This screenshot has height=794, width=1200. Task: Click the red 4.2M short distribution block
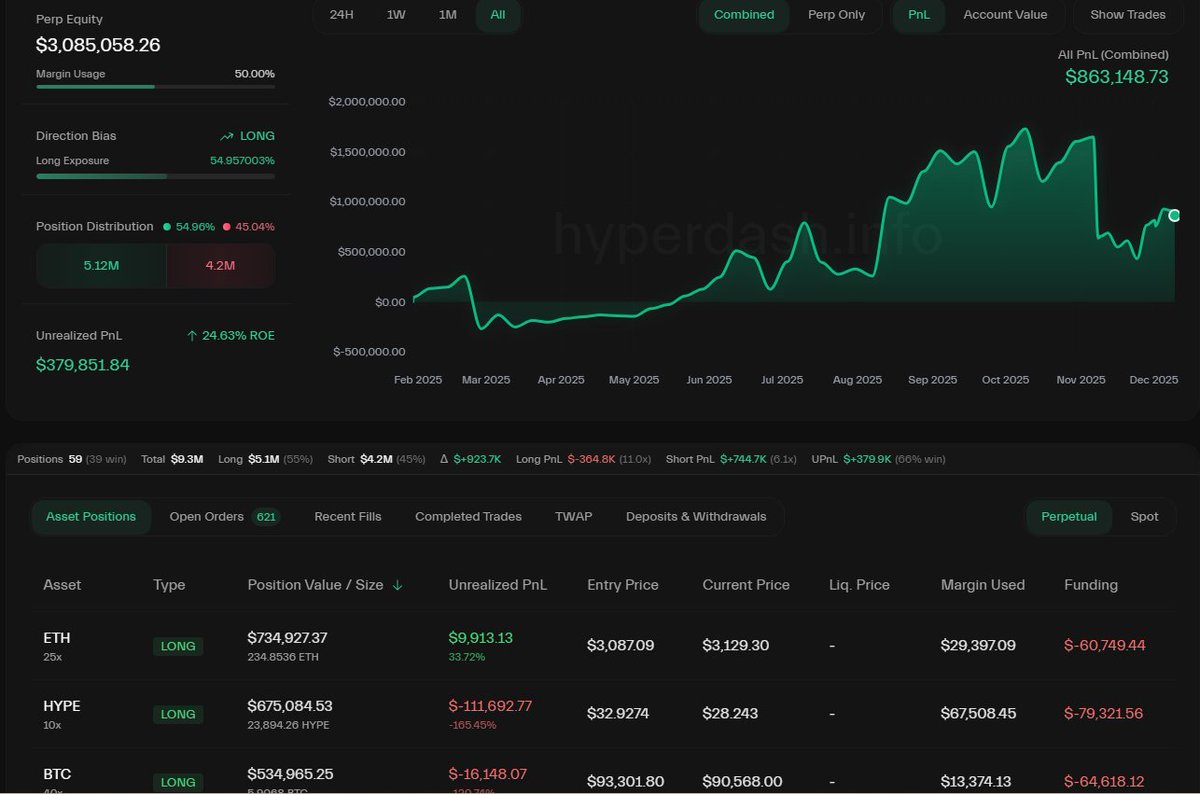pyautogui.click(x=220, y=266)
